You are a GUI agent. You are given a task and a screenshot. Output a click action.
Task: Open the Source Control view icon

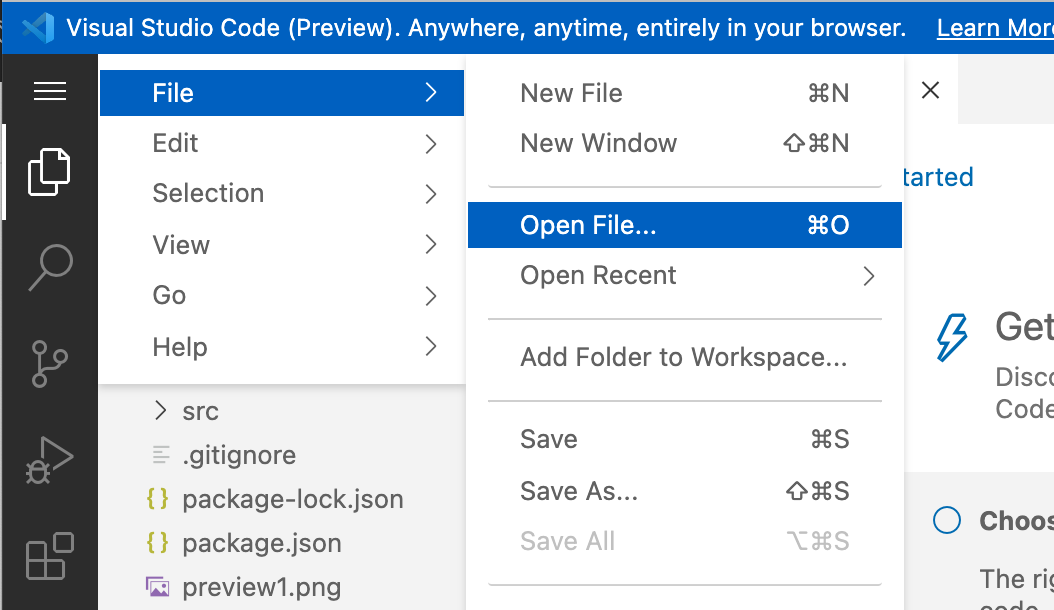pos(50,363)
